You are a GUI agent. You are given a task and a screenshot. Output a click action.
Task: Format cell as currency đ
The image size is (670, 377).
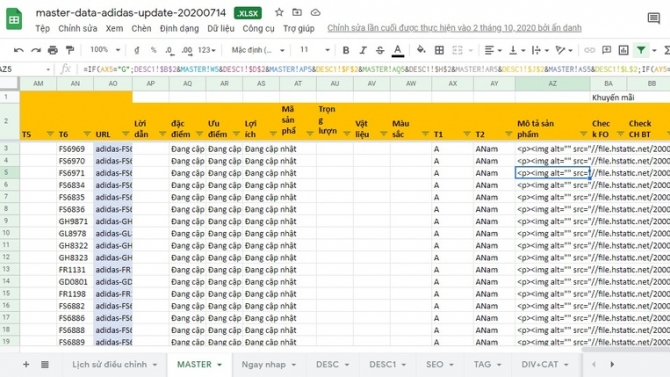pyautogui.click(x=137, y=50)
